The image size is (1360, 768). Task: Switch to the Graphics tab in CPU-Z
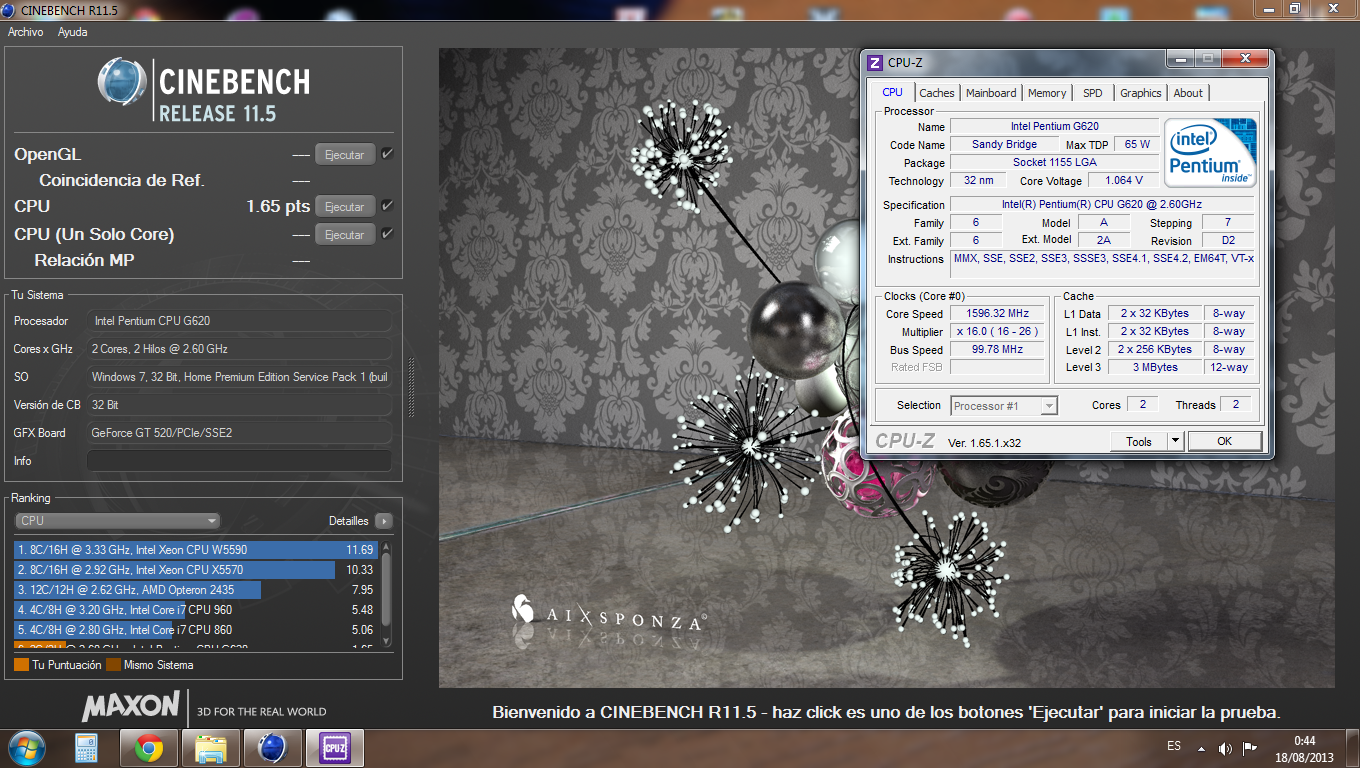pos(1141,93)
